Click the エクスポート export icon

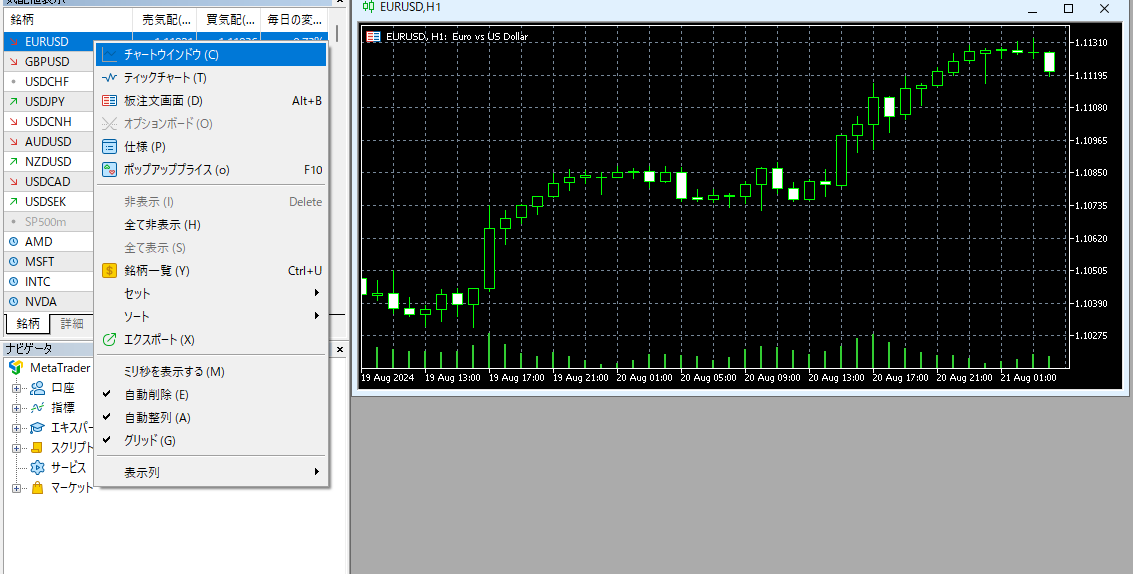[110, 339]
